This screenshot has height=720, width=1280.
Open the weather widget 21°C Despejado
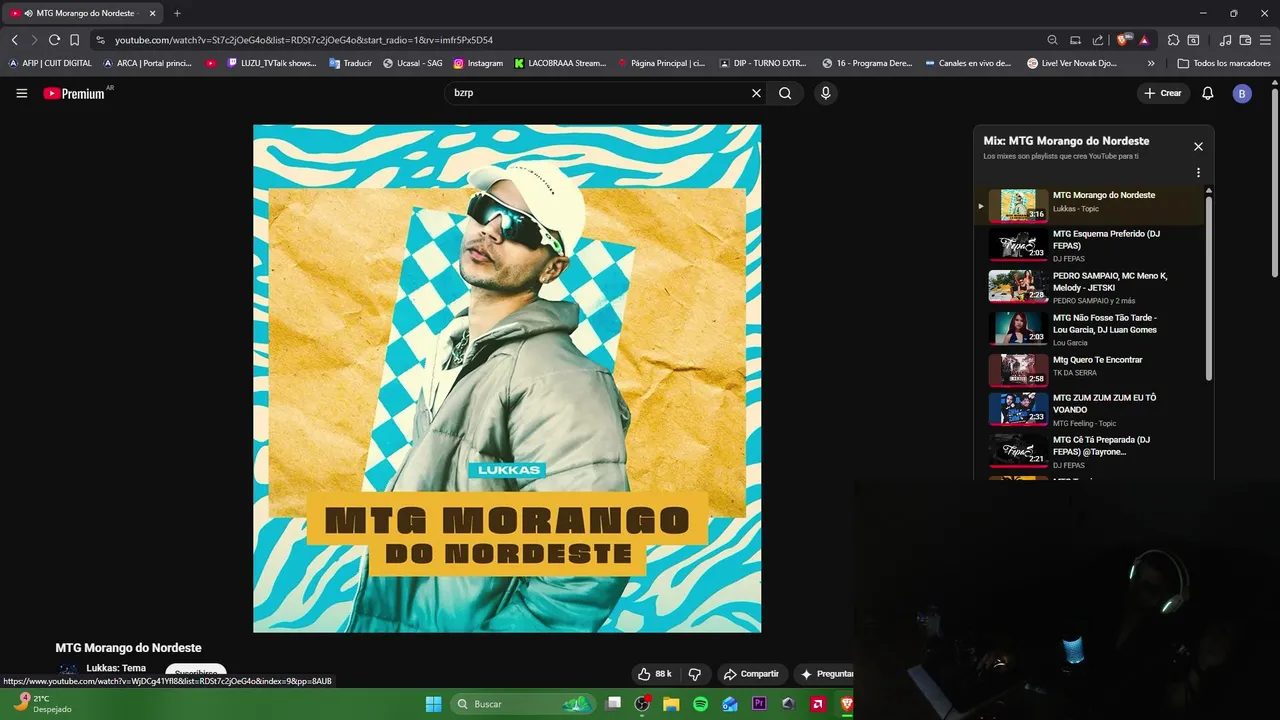point(42,704)
